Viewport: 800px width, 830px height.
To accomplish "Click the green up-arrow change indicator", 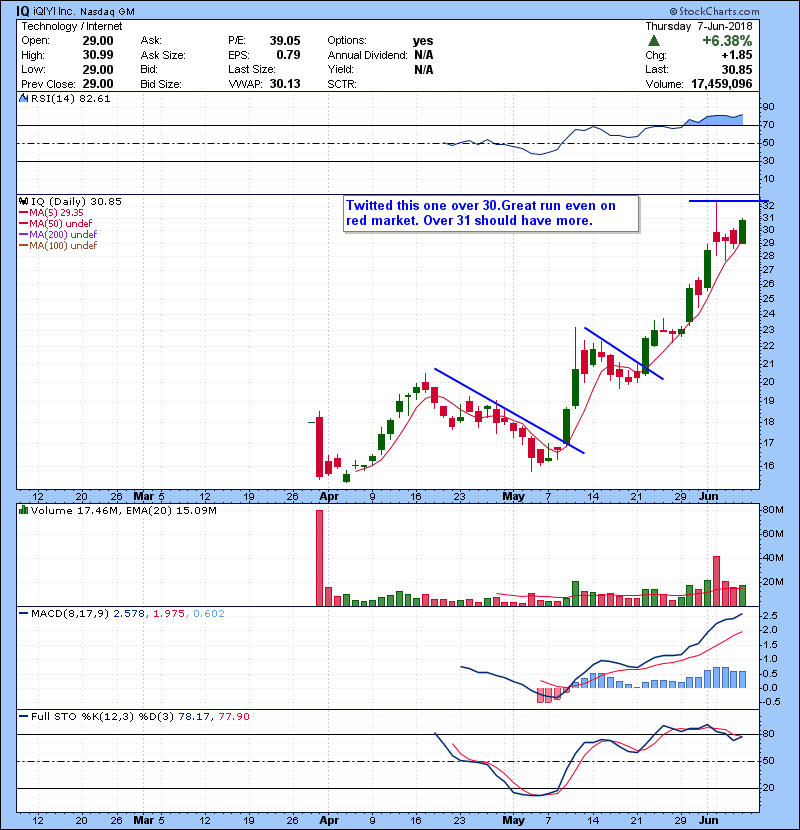I will (x=654, y=41).
